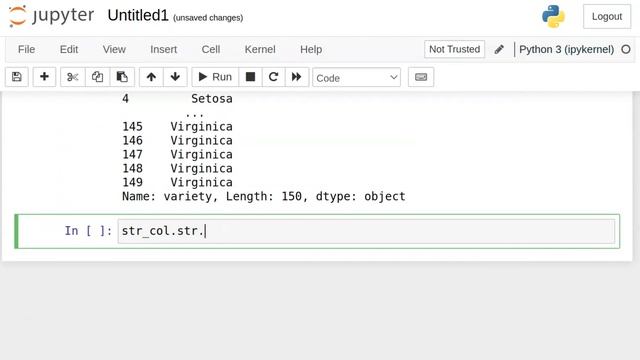640x360 pixels.
Task: Click output row 149 Virginica
Action: (x=177, y=182)
